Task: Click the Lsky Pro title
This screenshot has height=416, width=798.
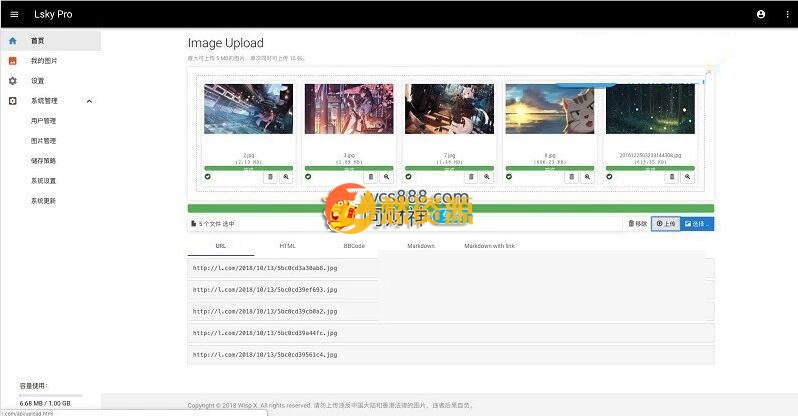Action: pos(53,14)
